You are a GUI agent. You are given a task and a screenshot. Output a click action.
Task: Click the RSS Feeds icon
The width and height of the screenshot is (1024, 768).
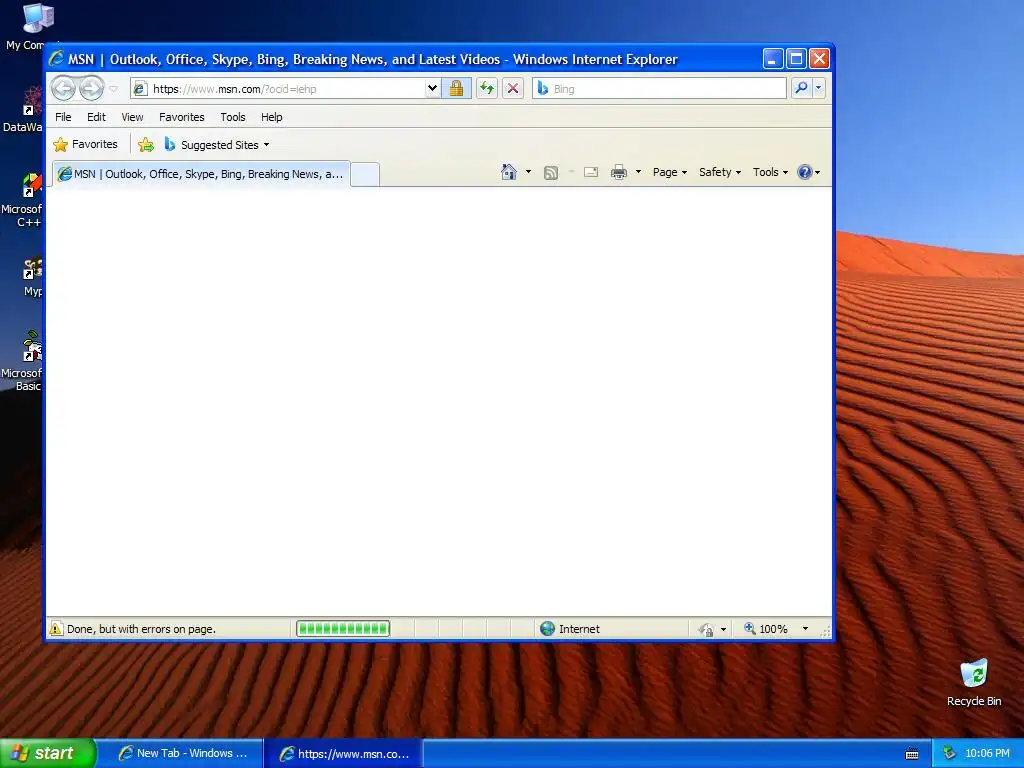pyautogui.click(x=551, y=172)
